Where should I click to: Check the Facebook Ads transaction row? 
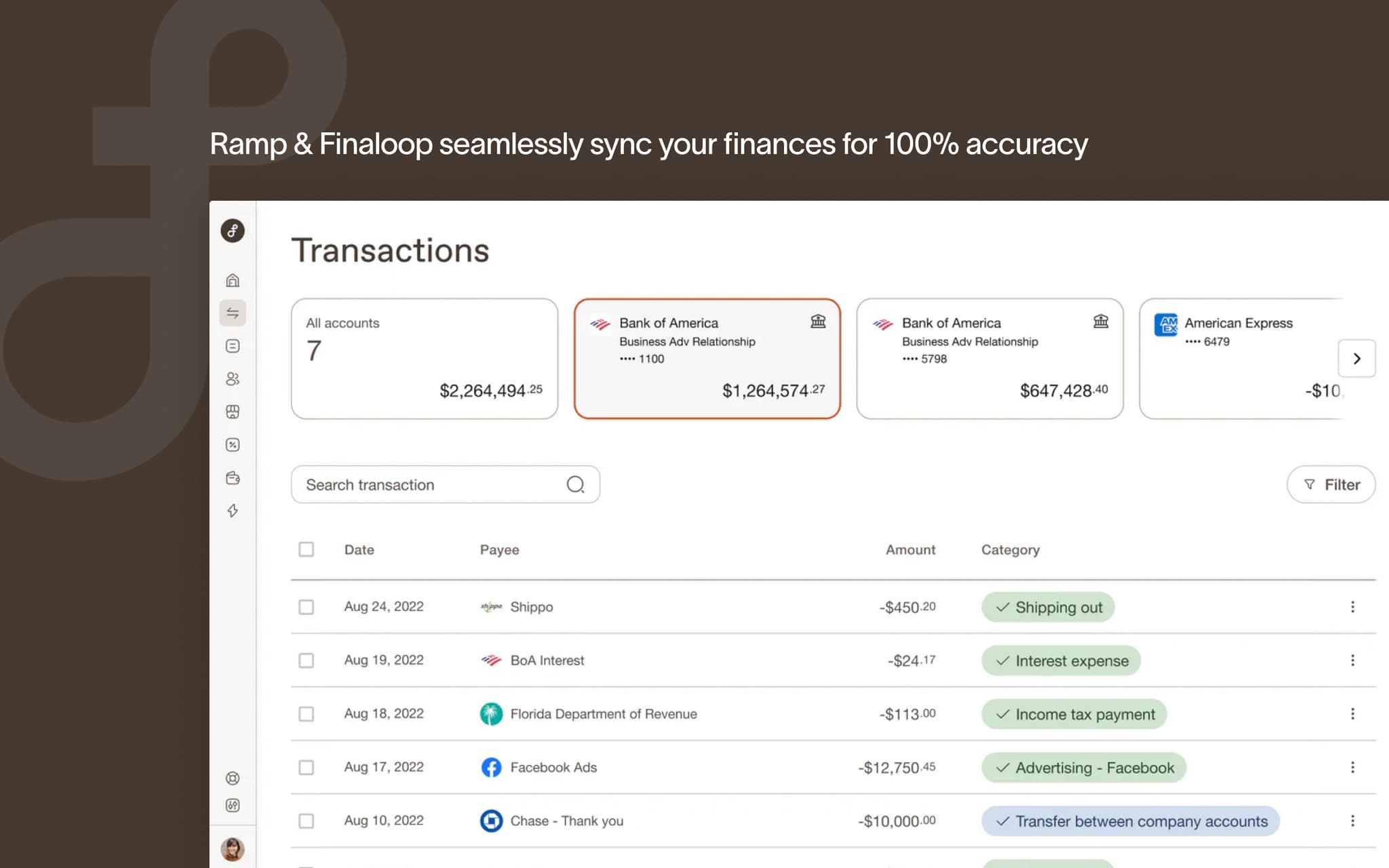coord(307,767)
